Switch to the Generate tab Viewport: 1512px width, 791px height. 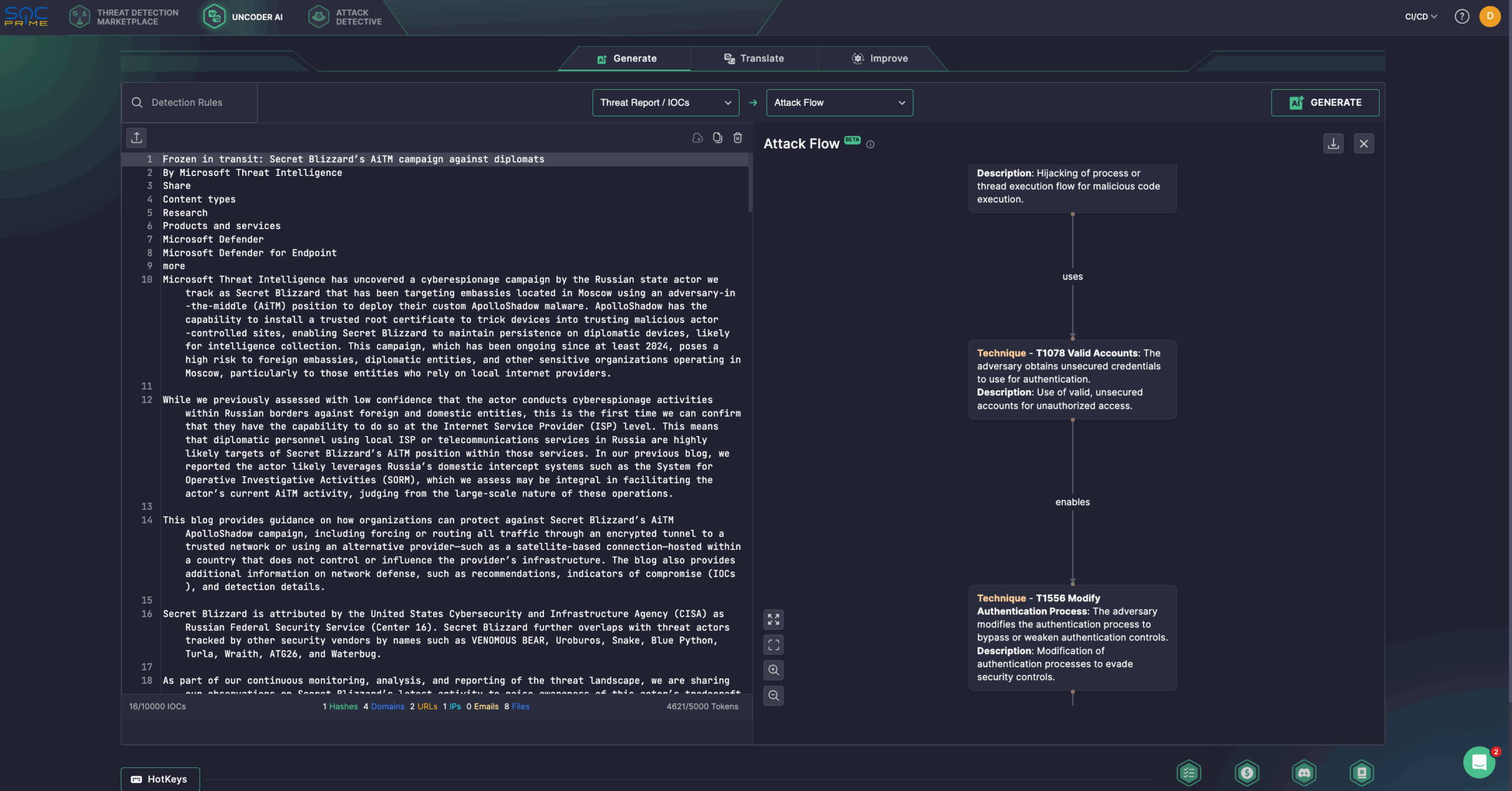626,58
